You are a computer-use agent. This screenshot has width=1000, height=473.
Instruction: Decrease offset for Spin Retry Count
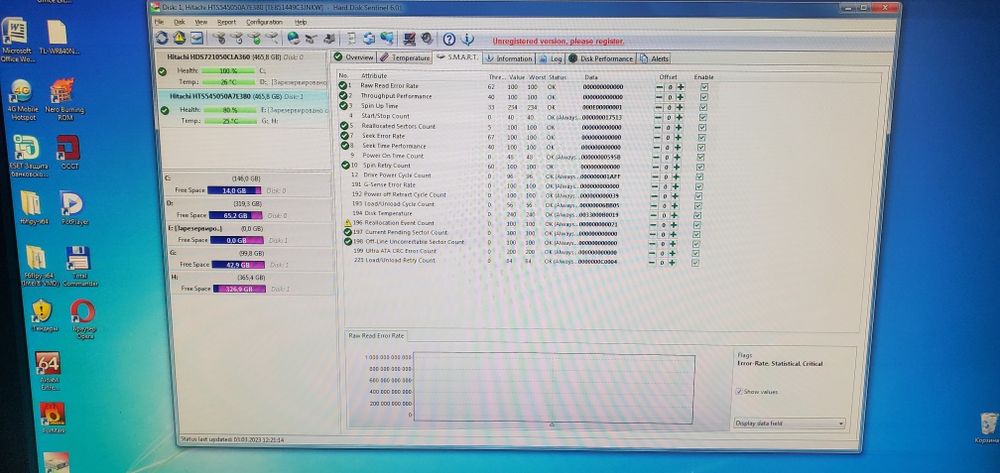[656, 166]
